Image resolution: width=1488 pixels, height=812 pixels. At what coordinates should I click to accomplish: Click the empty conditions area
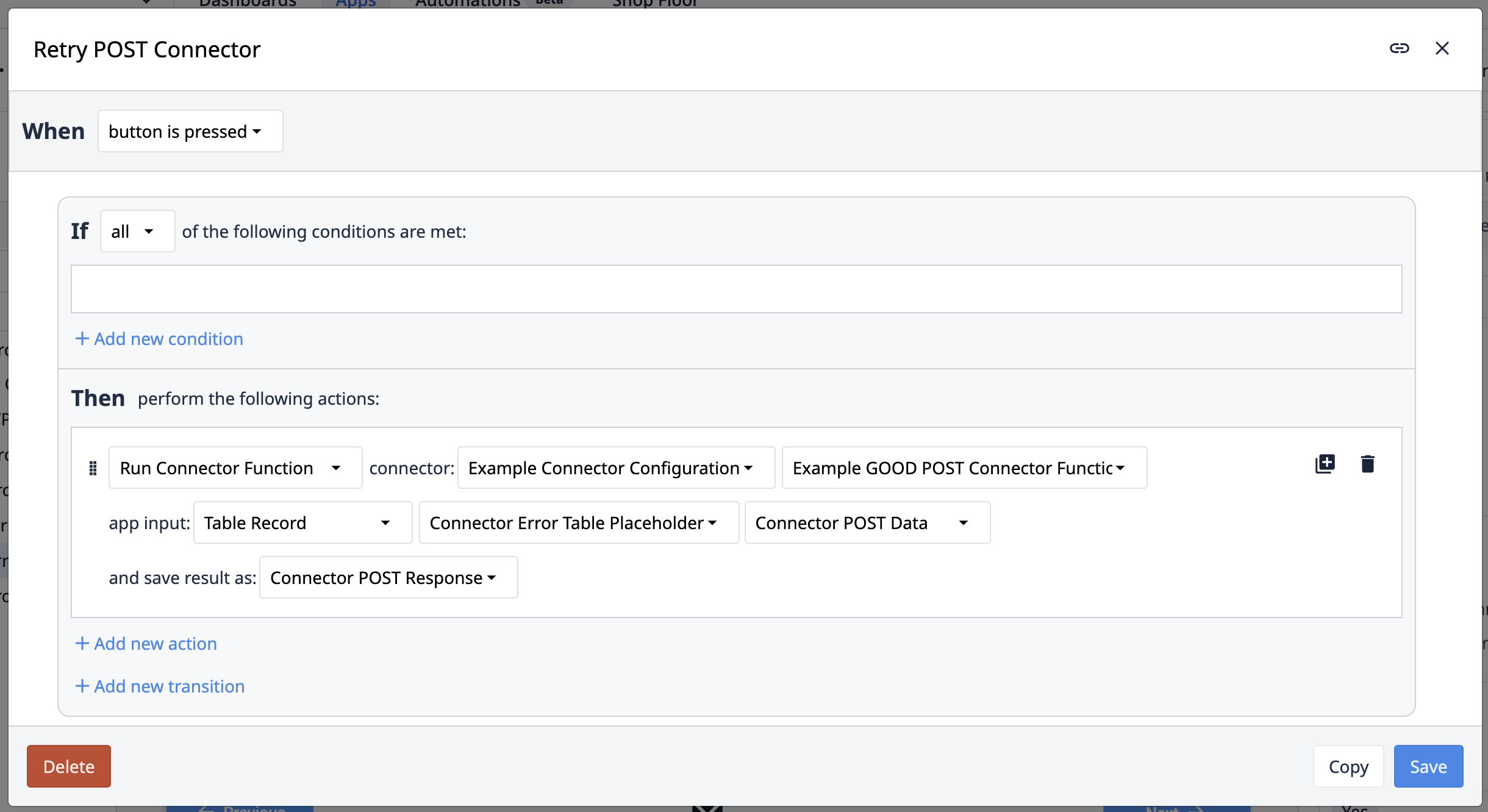coord(737,289)
